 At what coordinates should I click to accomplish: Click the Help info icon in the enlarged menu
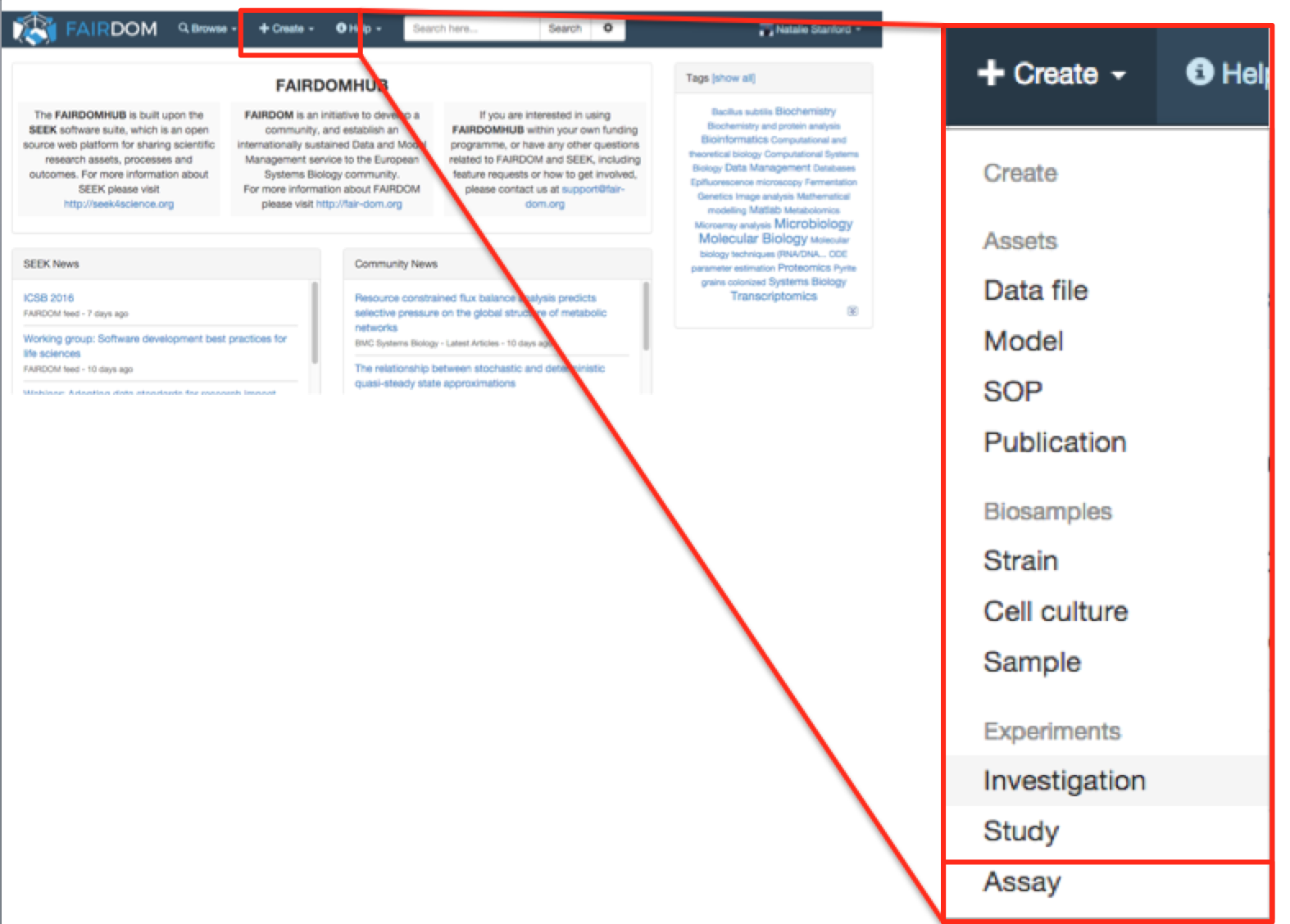pos(1199,73)
